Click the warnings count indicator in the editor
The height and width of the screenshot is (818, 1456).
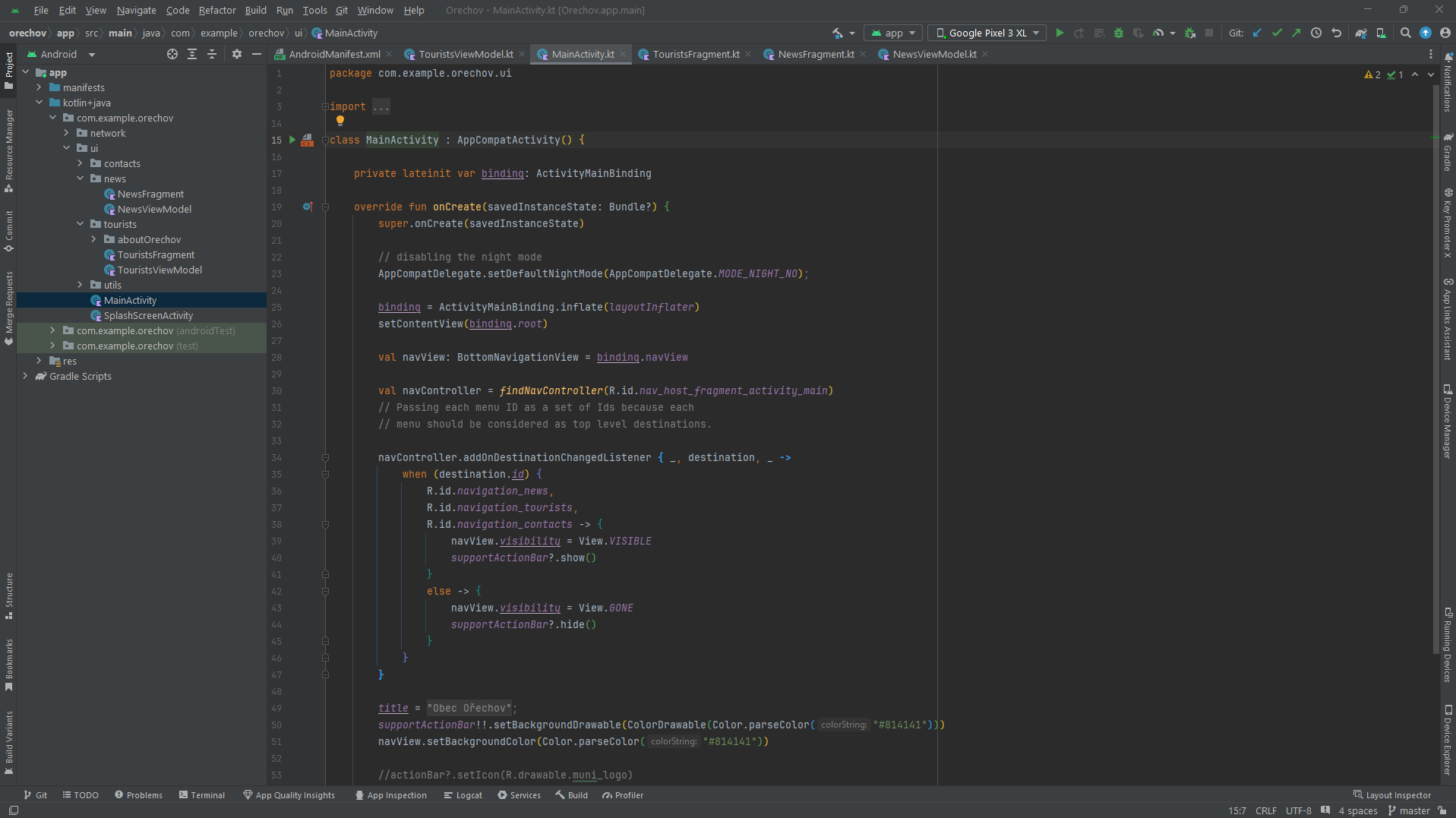pos(1372,74)
